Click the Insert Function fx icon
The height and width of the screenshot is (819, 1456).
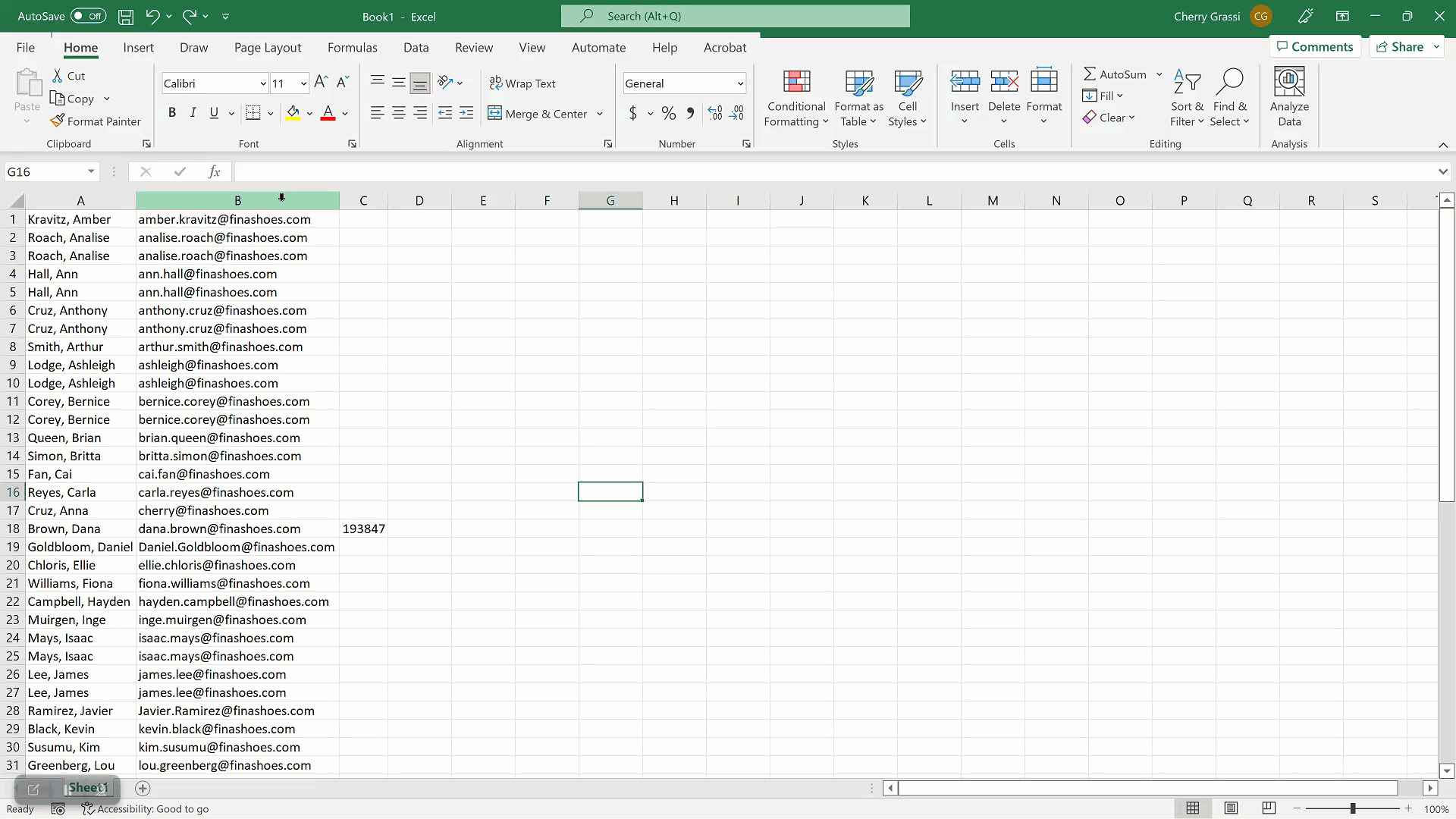pyautogui.click(x=215, y=172)
